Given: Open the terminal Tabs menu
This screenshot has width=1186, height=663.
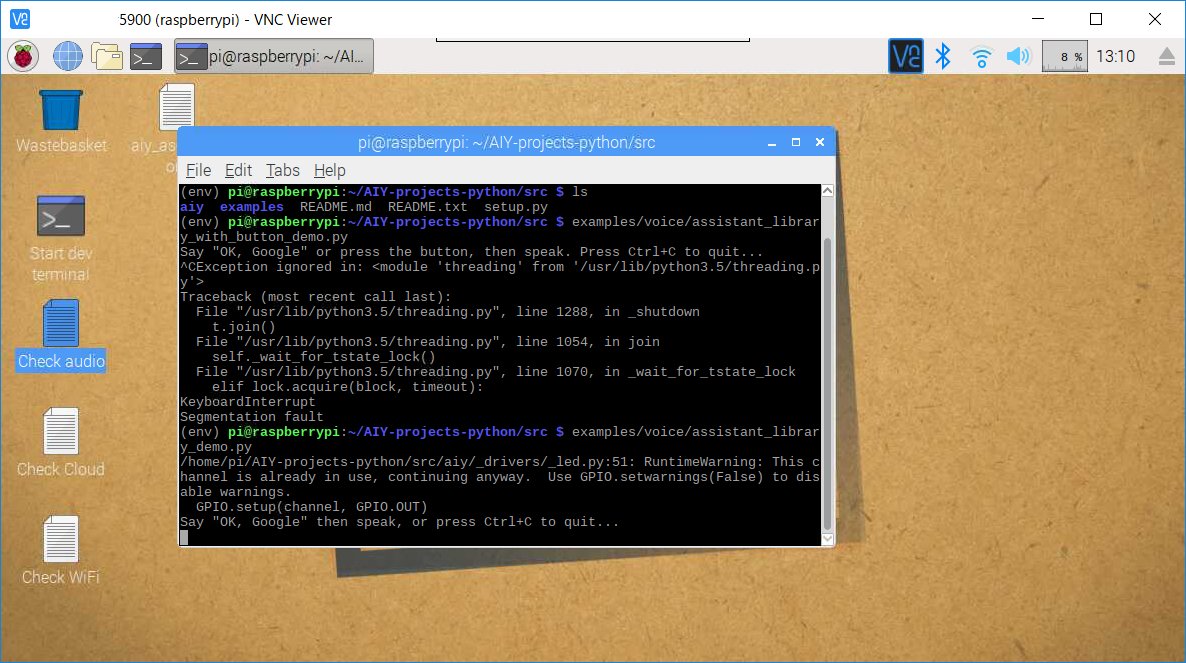Looking at the screenshot, I should (x=283, y=170).
